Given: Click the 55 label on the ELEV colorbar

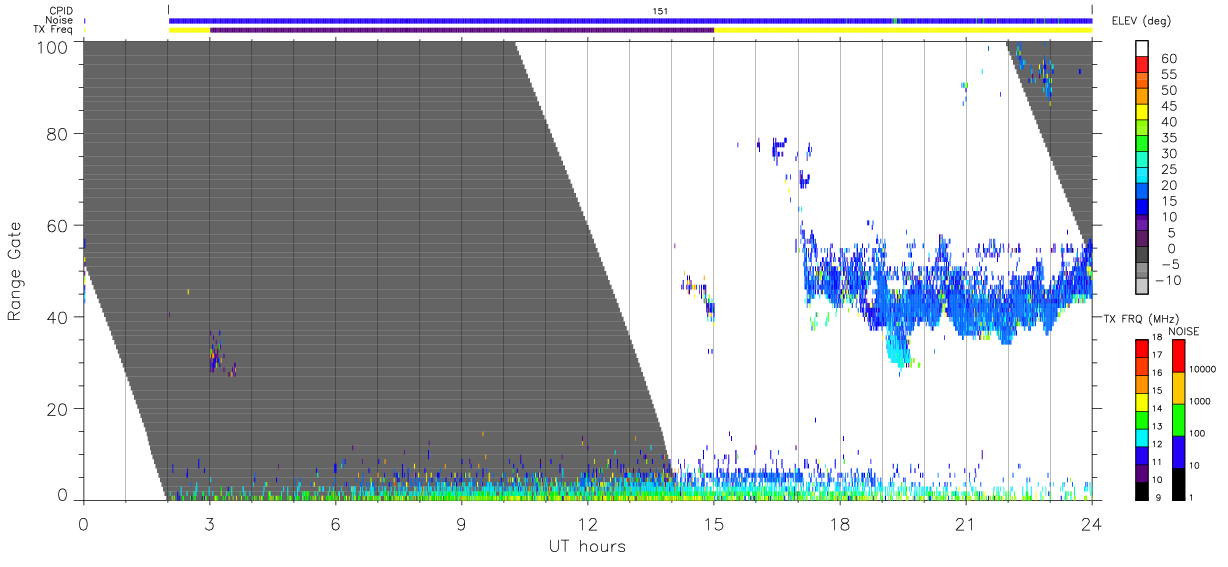Looking at the screenshot, I should pyautogui.click(x=1168, y=75).
